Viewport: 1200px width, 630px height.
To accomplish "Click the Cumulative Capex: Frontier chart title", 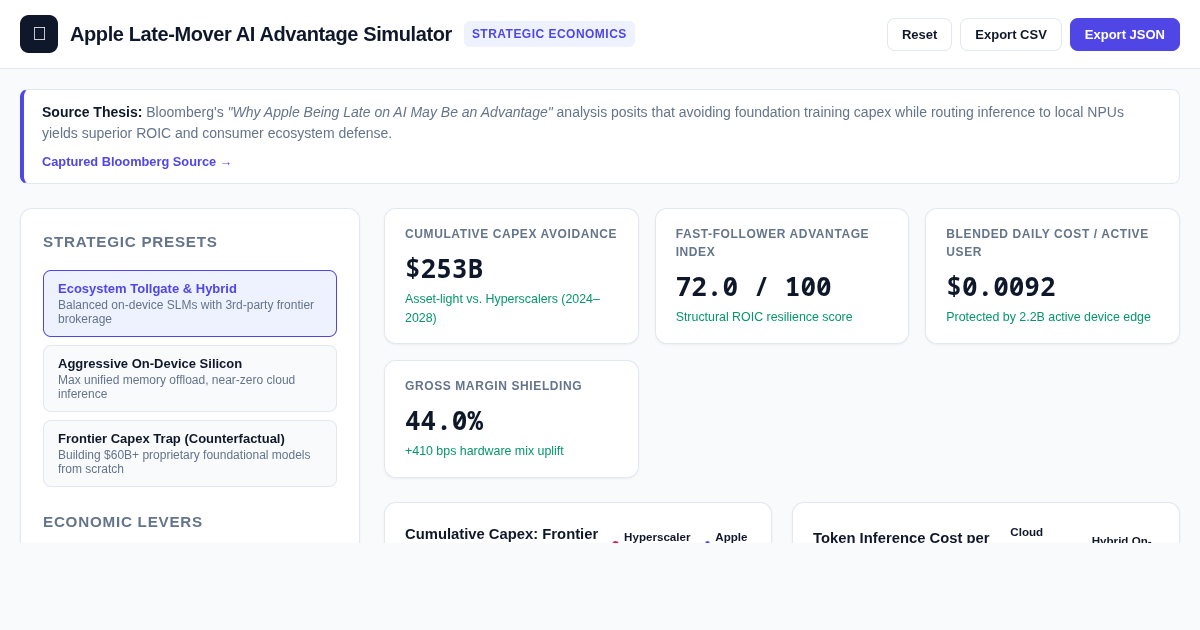I will (501, 533).
